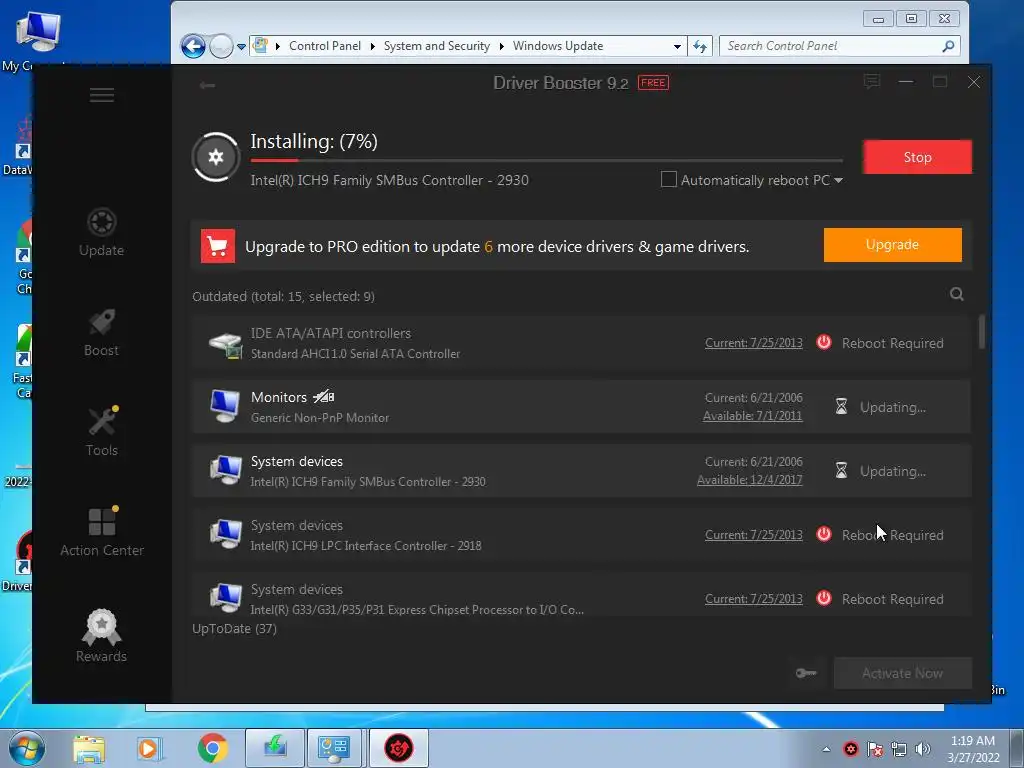Click Available: 12/4/2017 link for SMBus Controller
This screenshot has width=1024, height=768.
pyautogui.click(x=750, y=480)
